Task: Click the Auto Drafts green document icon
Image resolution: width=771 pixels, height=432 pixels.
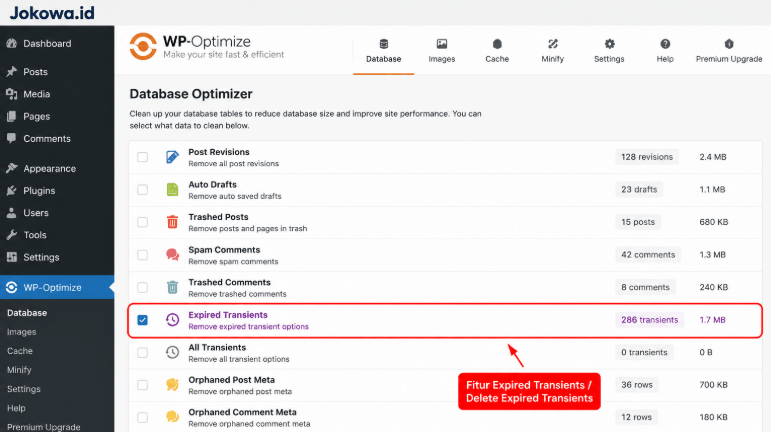Action: tap(172, 190)
